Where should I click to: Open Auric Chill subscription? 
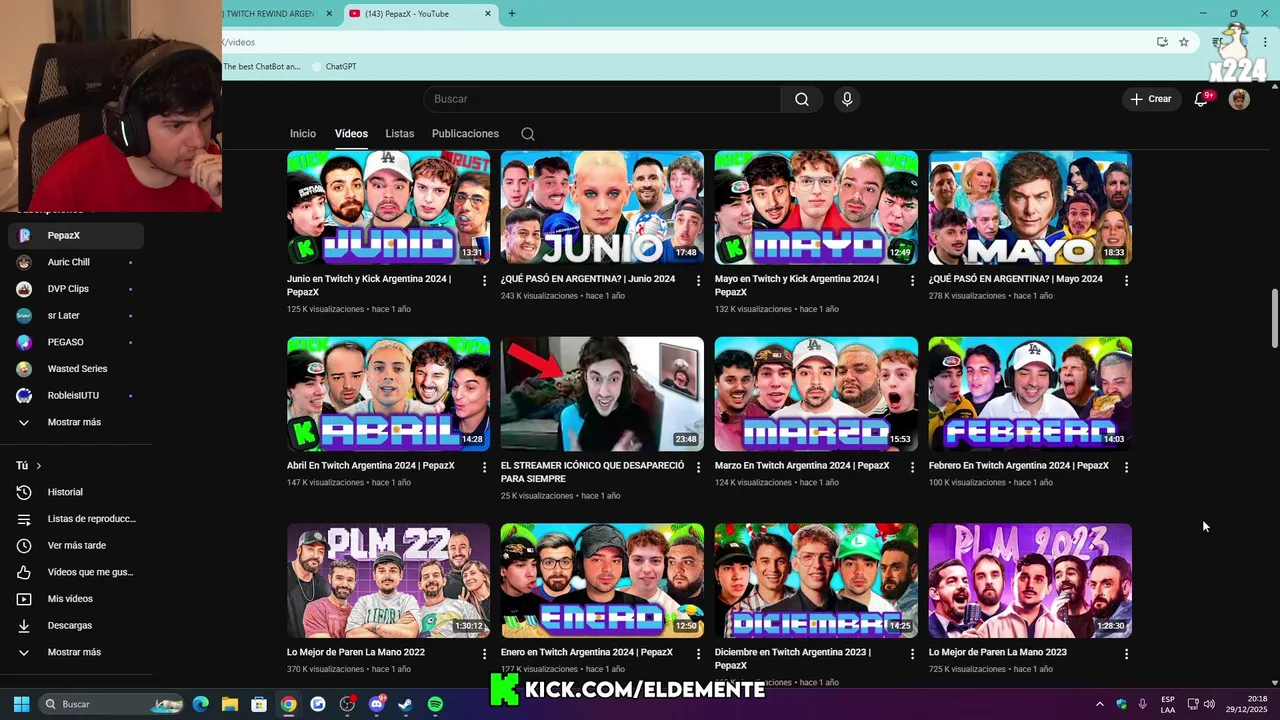click(76, 262)
